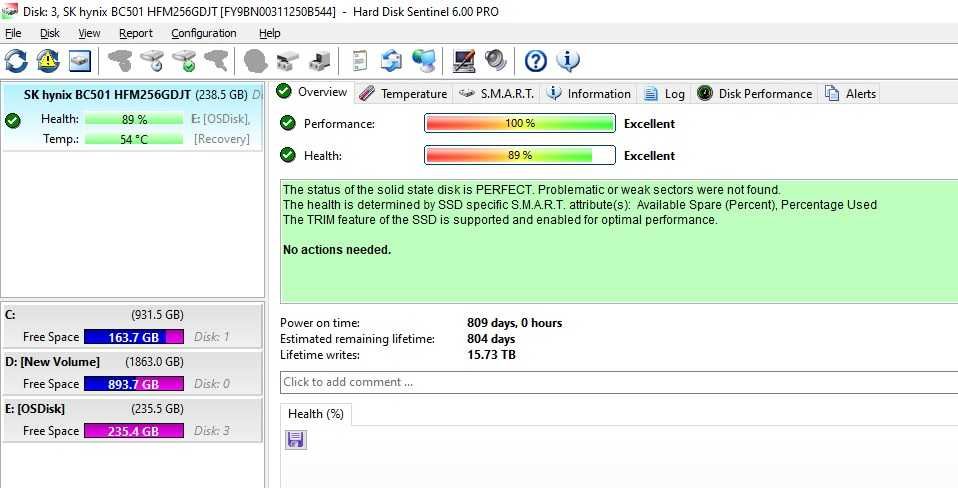
Task: Click the overview Health 89 % progress bar
Action: pos(520,155)
